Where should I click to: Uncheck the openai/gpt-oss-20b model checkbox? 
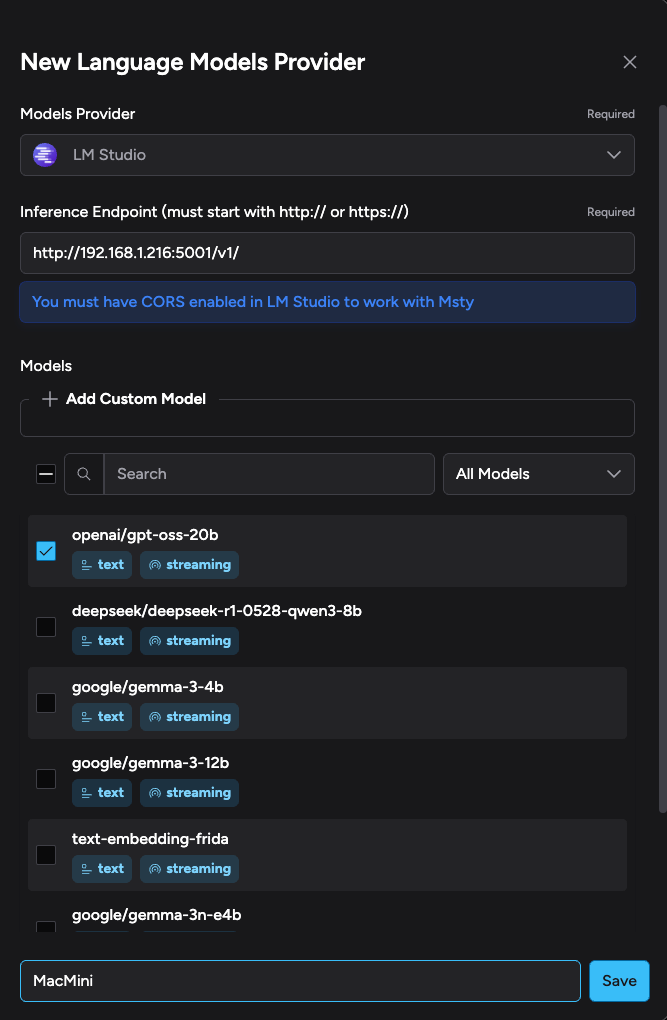click(46, 551)
